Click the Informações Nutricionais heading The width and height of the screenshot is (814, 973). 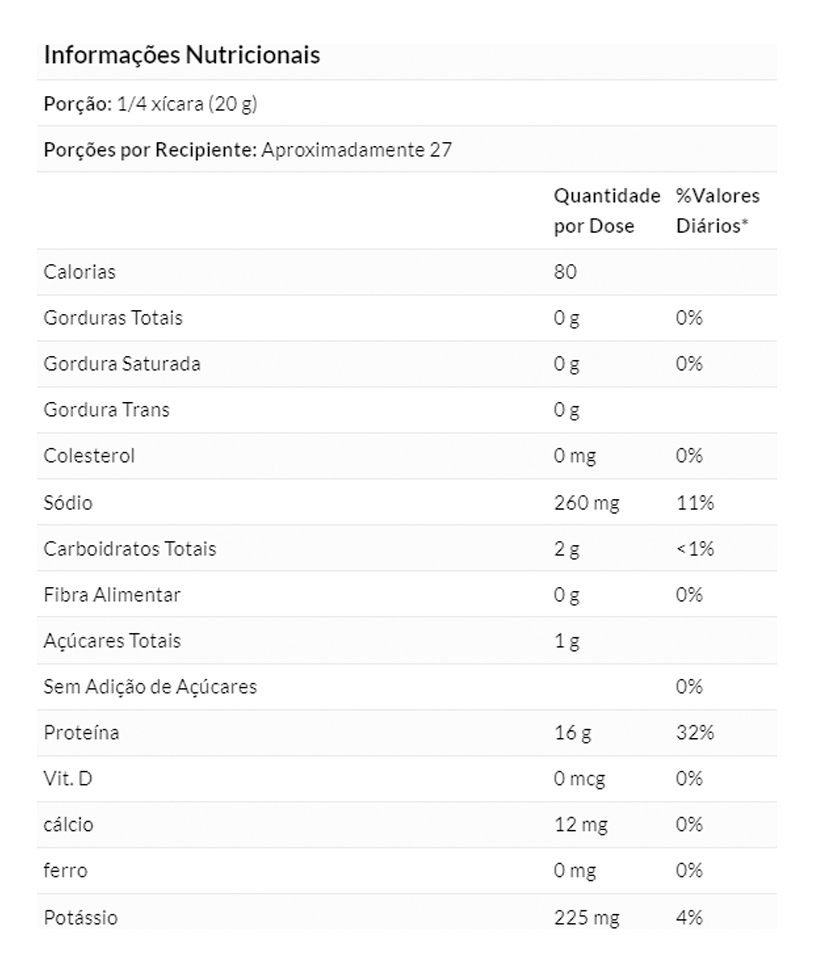click(182, 55)
